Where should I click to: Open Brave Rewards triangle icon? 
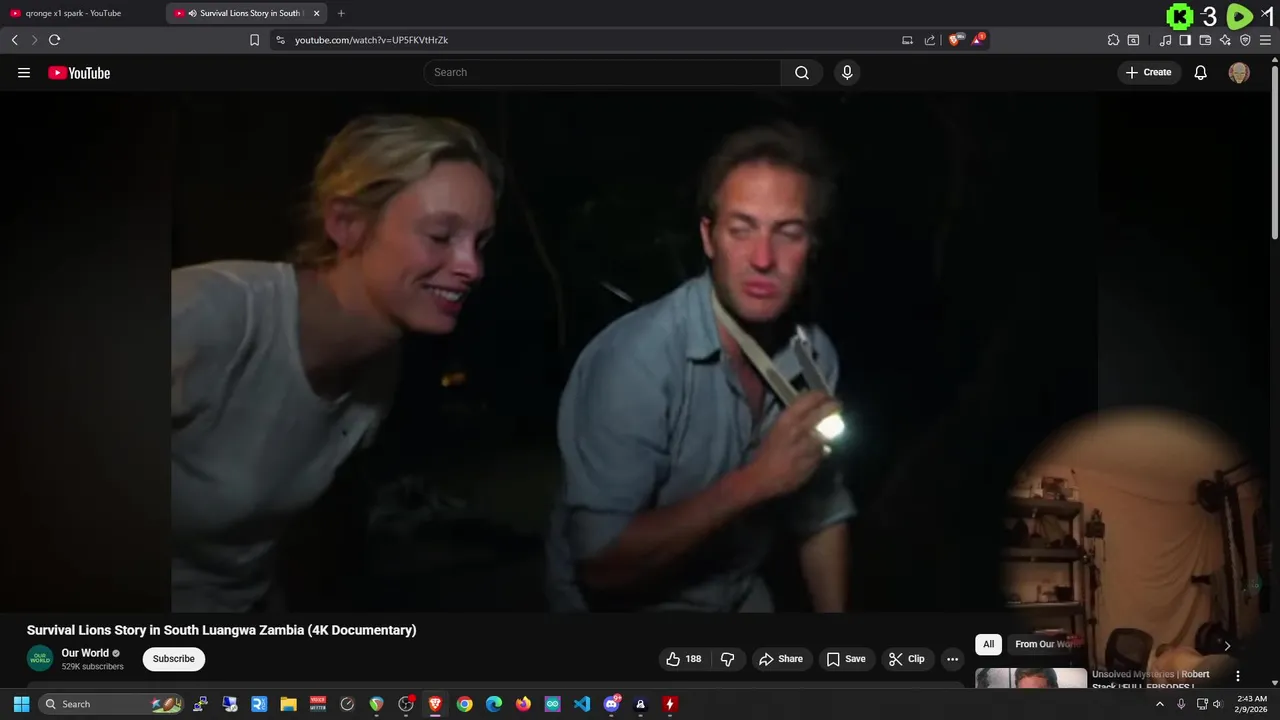coord(979,40)
